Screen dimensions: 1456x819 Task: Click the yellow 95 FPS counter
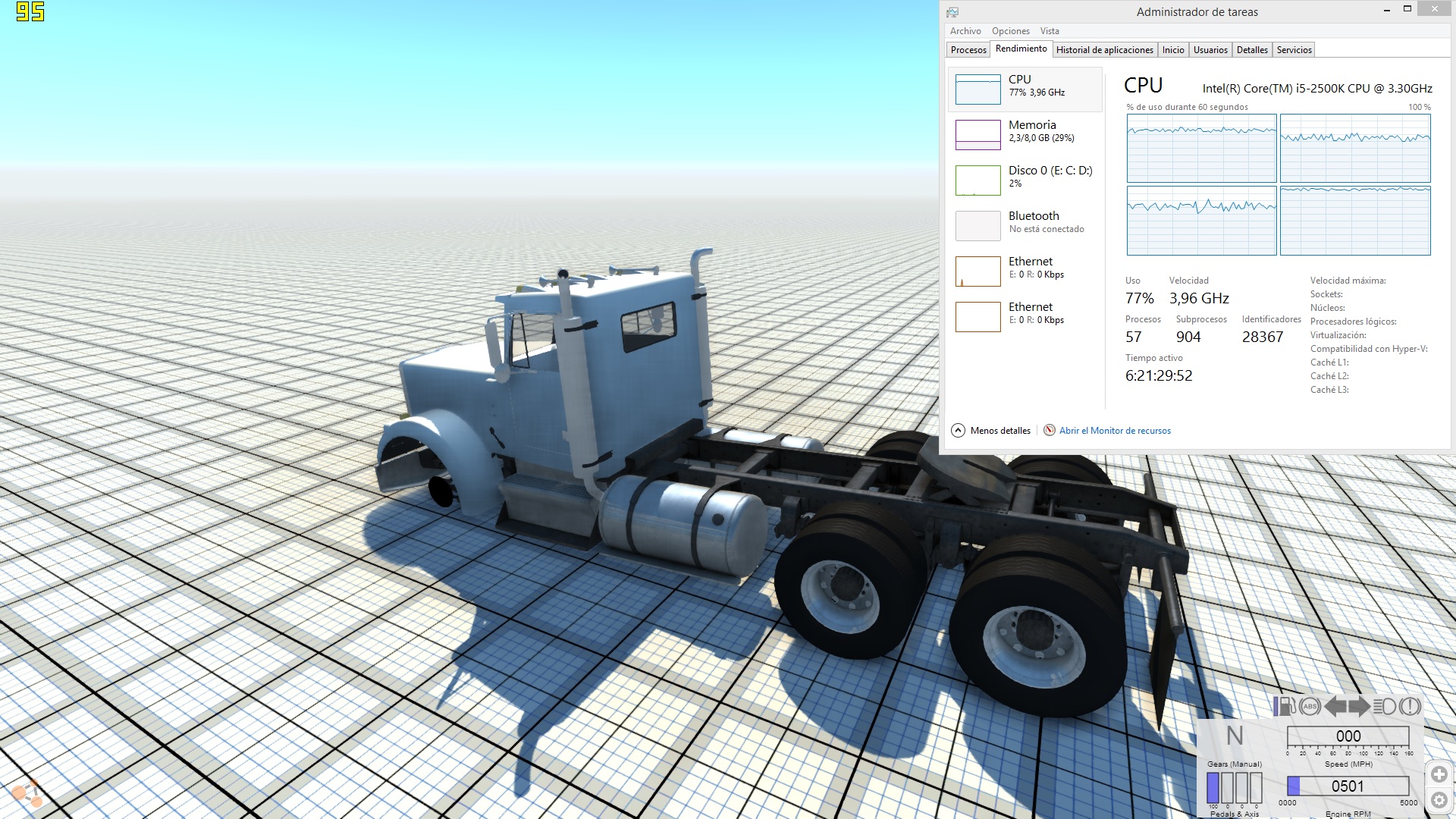[30, 11]
